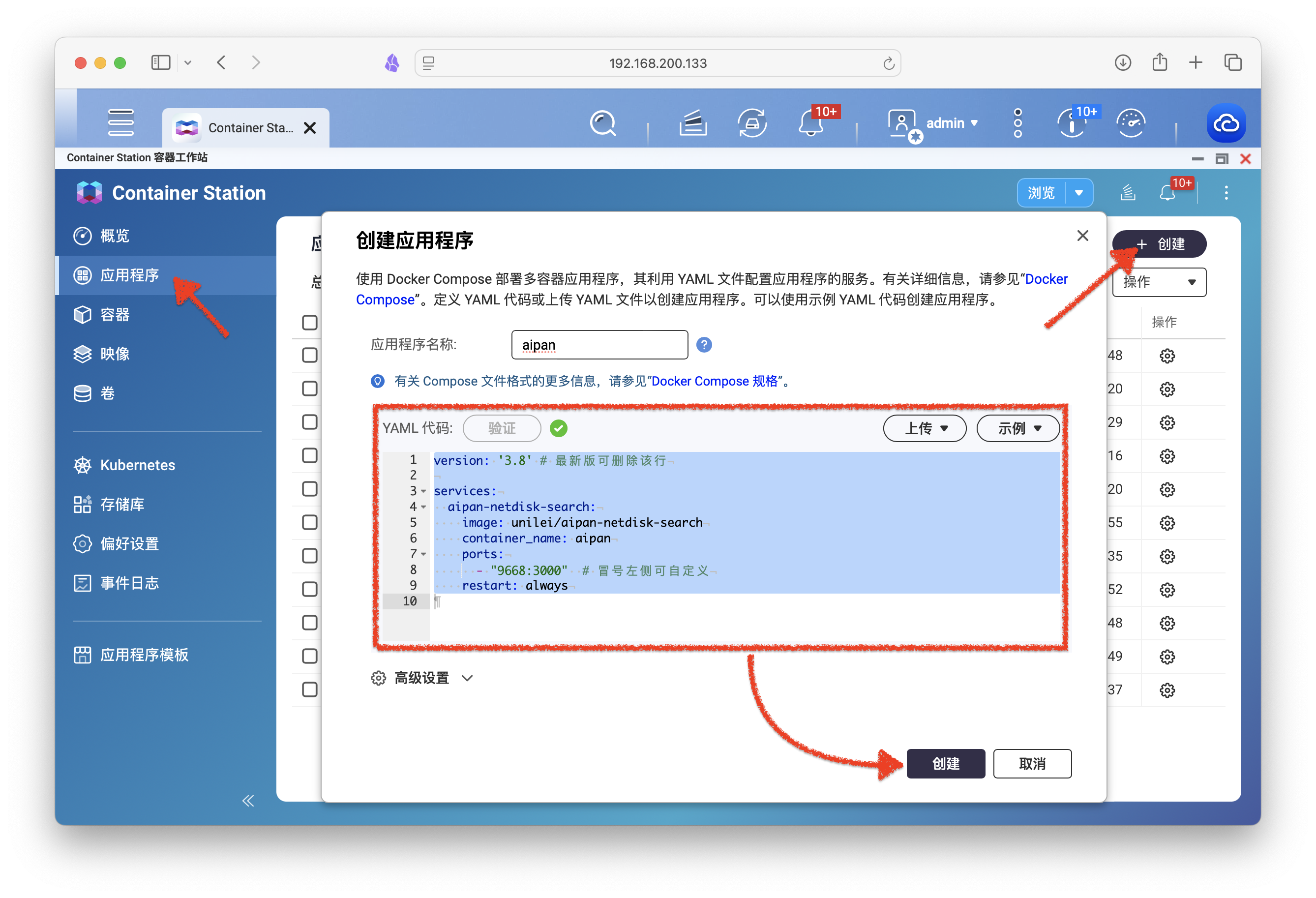This screenshot has width=1316, height=898.
Task: Click the + 创建 button at top right
Action: [x=1159, y=244]
